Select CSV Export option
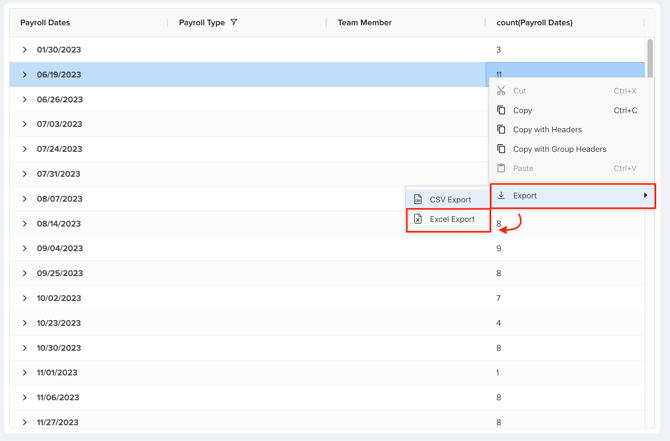This screenshot has width=670, height=441. pos(450,199)
